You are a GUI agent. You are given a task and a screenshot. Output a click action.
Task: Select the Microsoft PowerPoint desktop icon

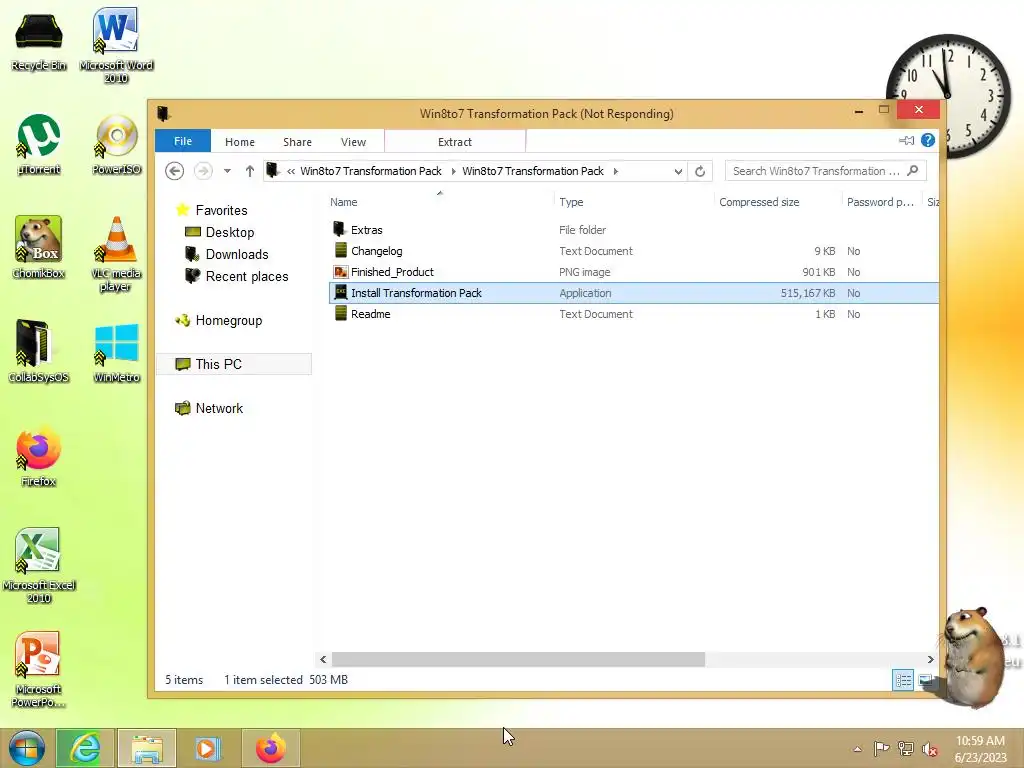tap(39, 669)
